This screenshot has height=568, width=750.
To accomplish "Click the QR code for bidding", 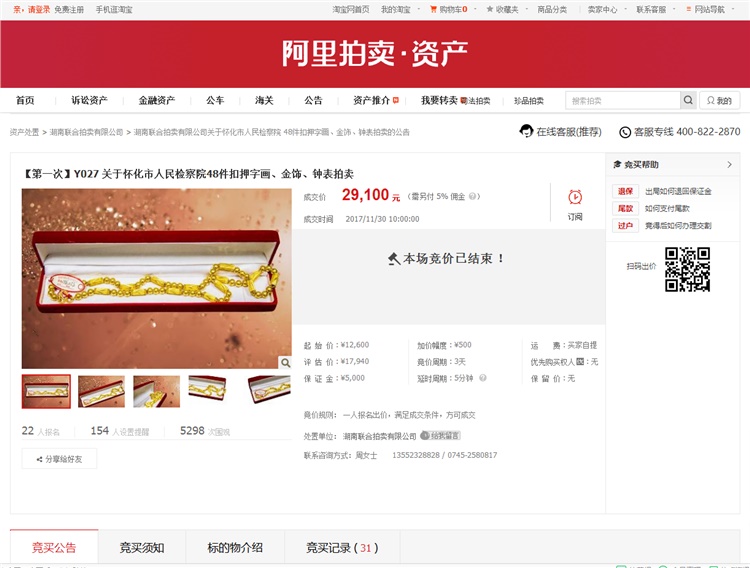I will 687,269.
